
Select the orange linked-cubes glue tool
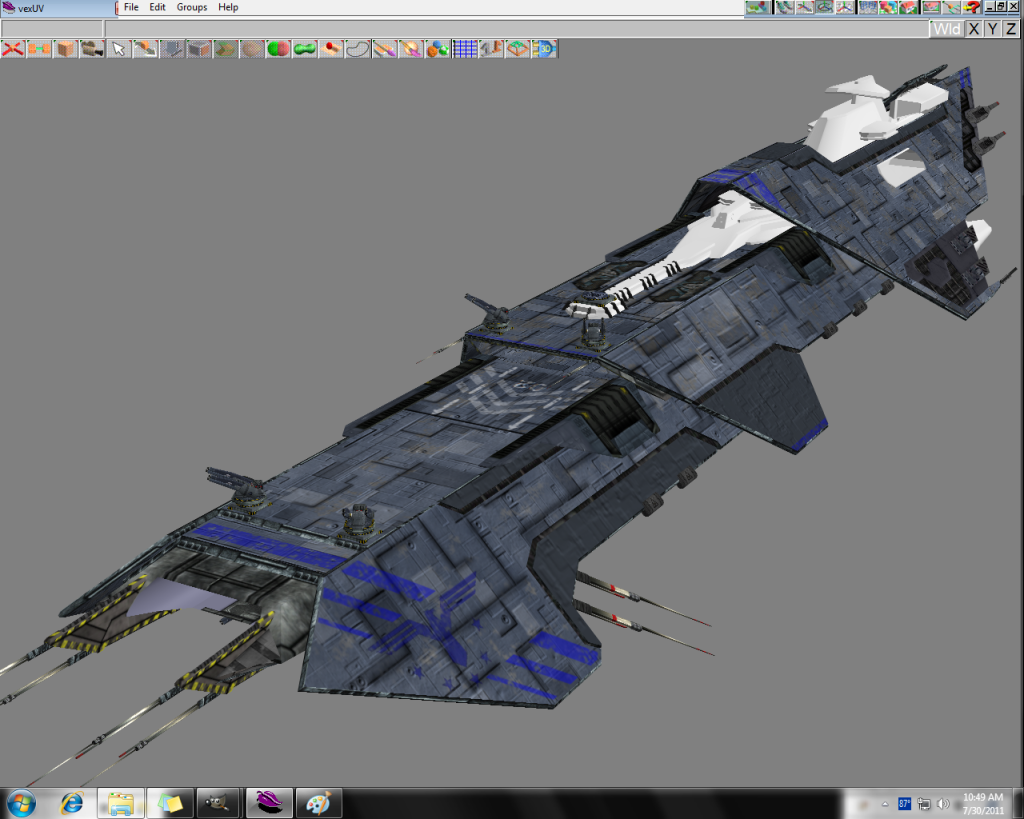[x=39, y=49]
